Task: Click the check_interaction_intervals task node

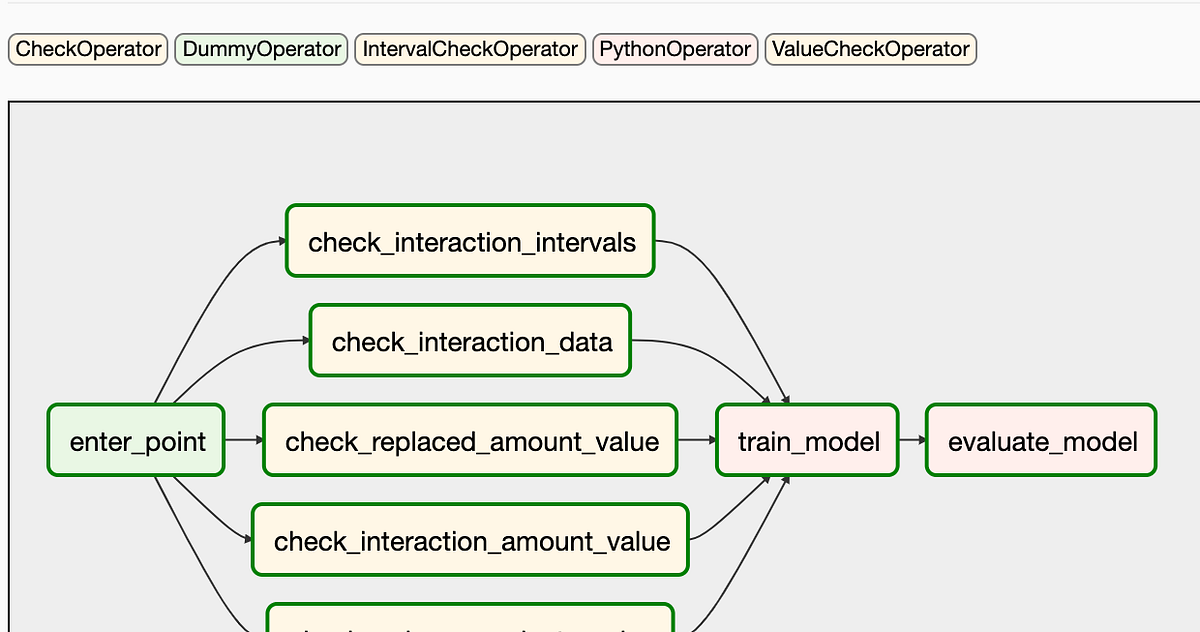Action: tap(469, 240)
